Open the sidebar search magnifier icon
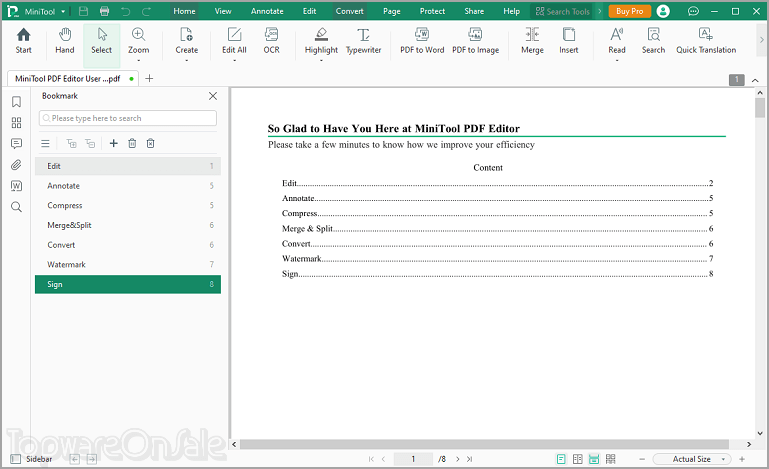This screenshot has width=769, height=469. (16, 207)
